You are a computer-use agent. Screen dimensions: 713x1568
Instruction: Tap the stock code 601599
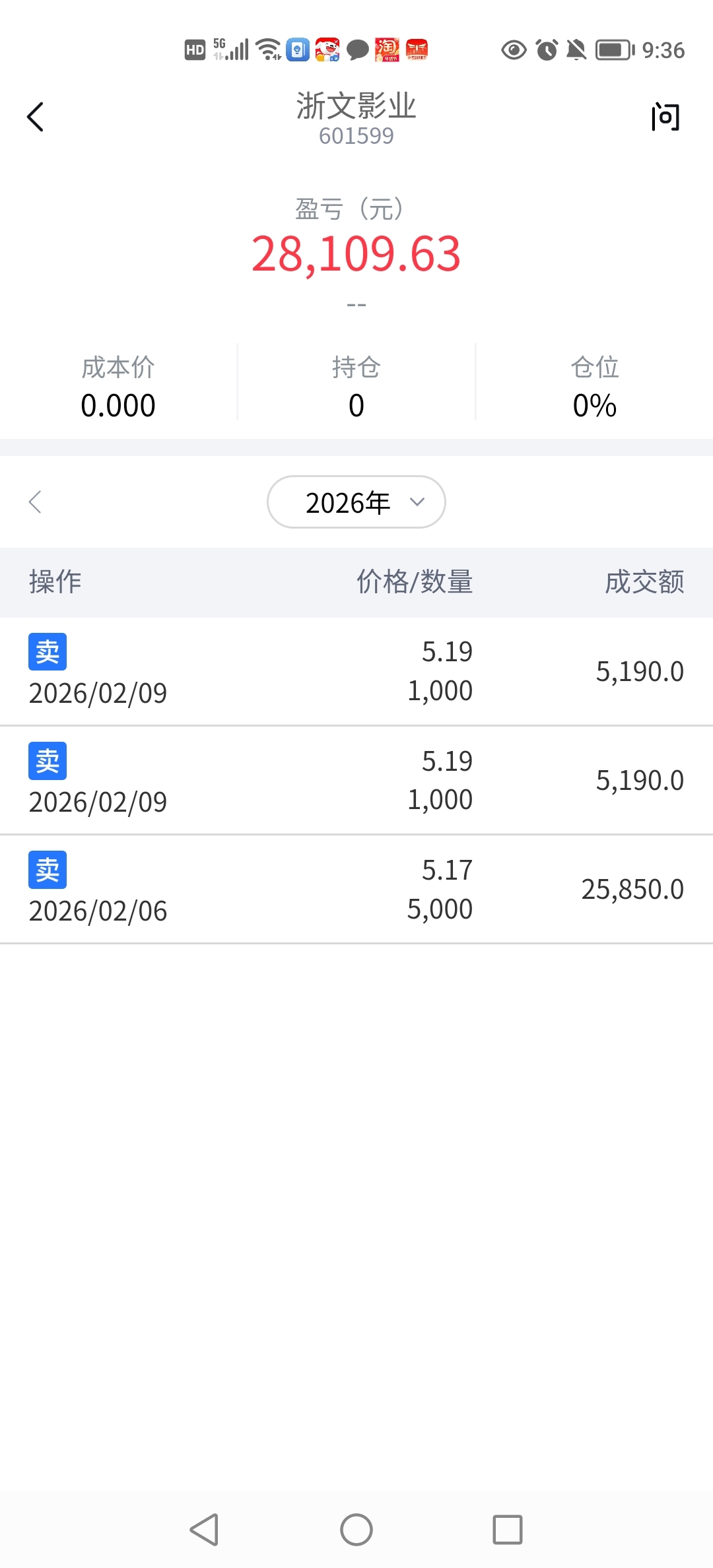click(356, 136)
